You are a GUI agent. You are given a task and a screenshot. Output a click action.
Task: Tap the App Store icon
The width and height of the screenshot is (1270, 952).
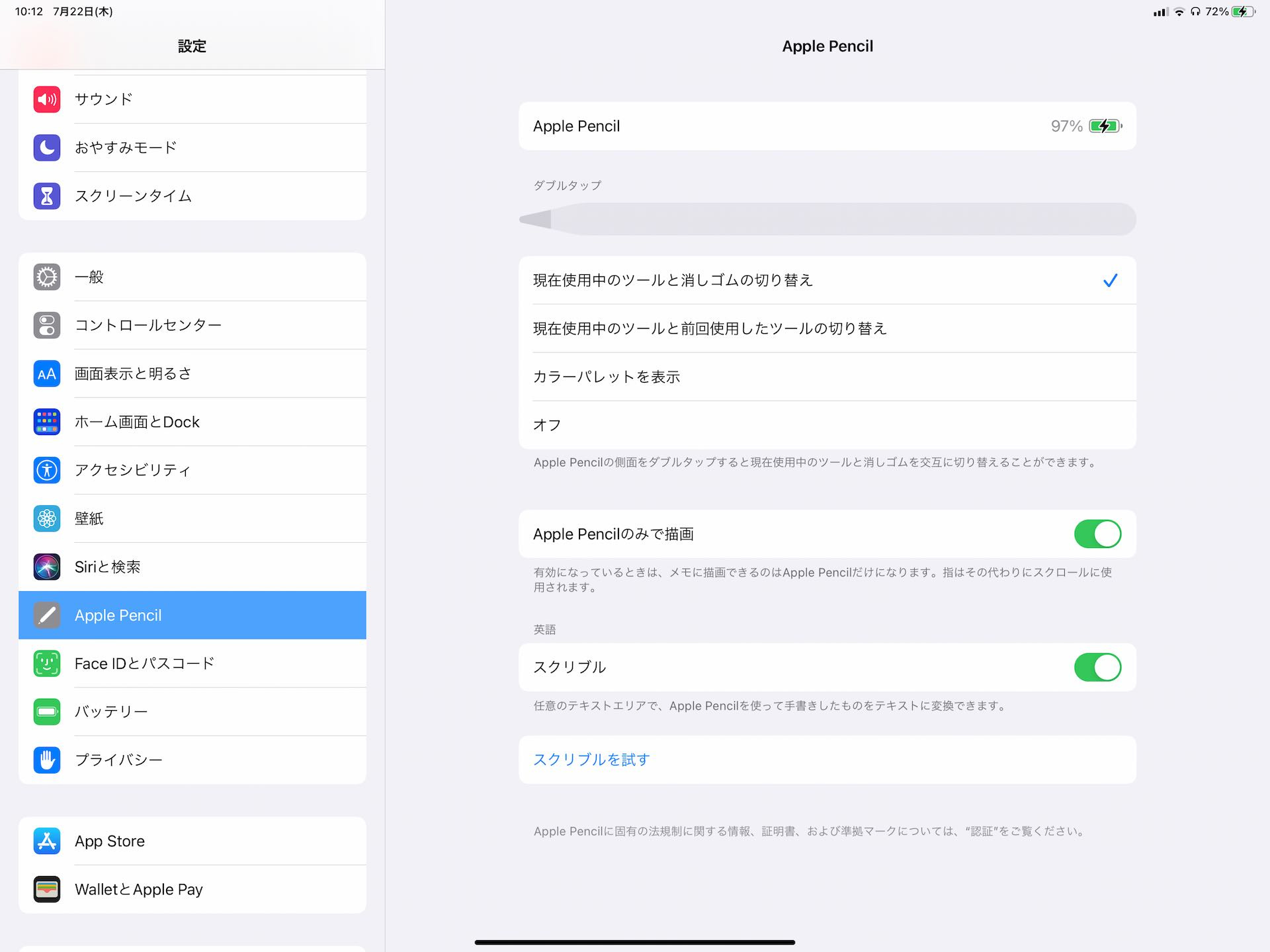47,841
